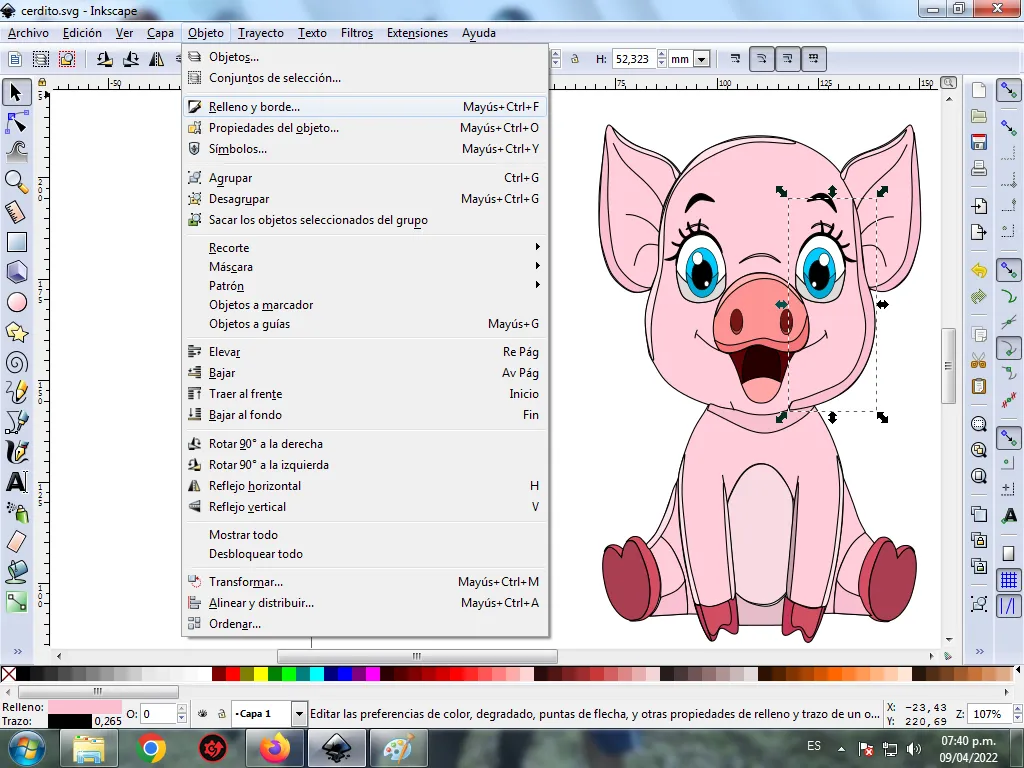Toggle scale stroke width with object
Image resolution: width=1024 pixels, height=768 pixels.
coord(735,59)
